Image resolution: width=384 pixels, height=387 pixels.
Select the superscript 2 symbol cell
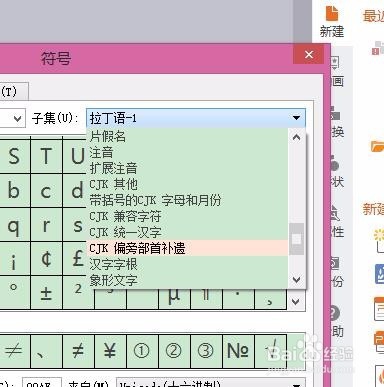tap(78, 293)
